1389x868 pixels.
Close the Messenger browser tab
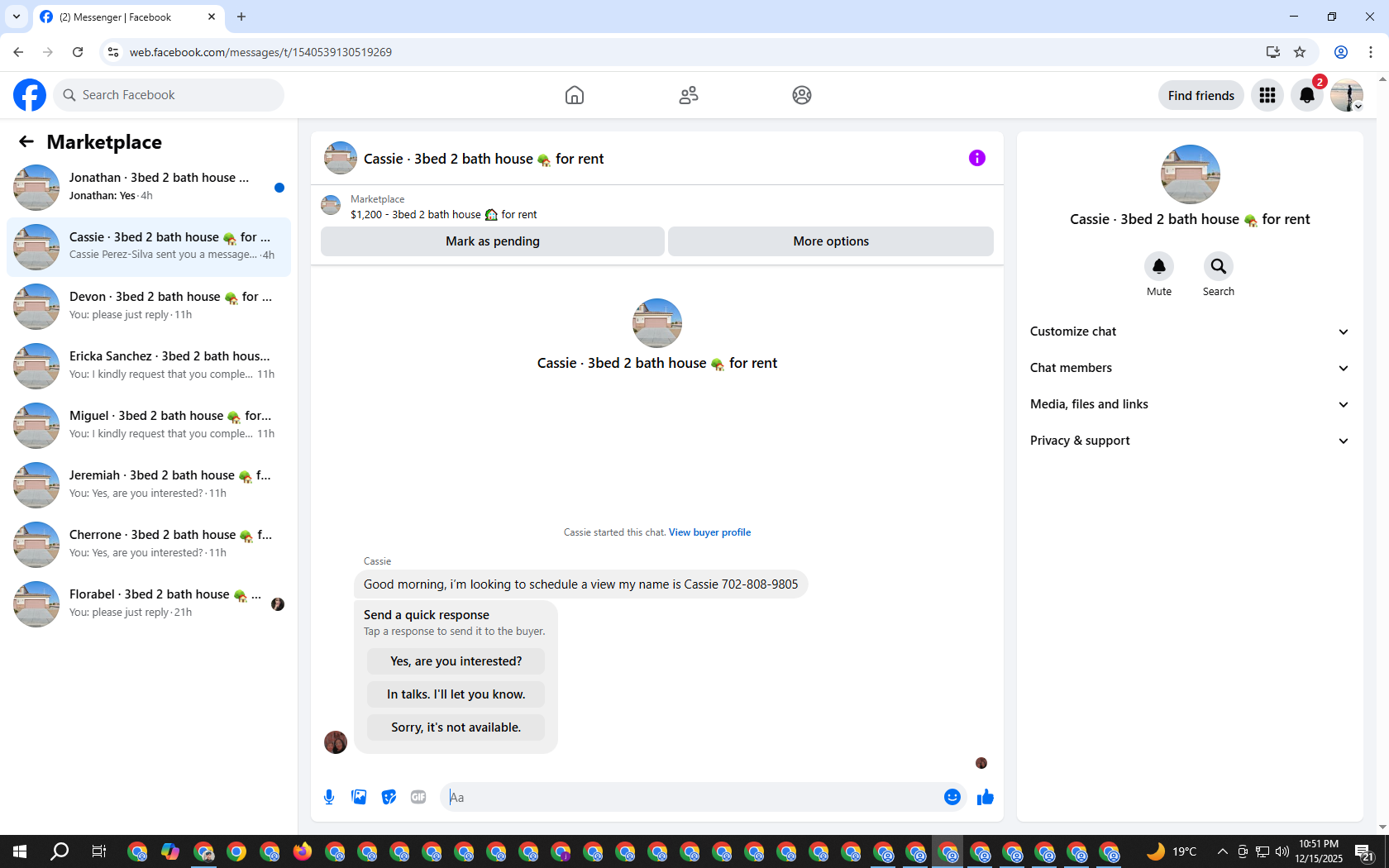pyautogui.click(x=212, y=17)
